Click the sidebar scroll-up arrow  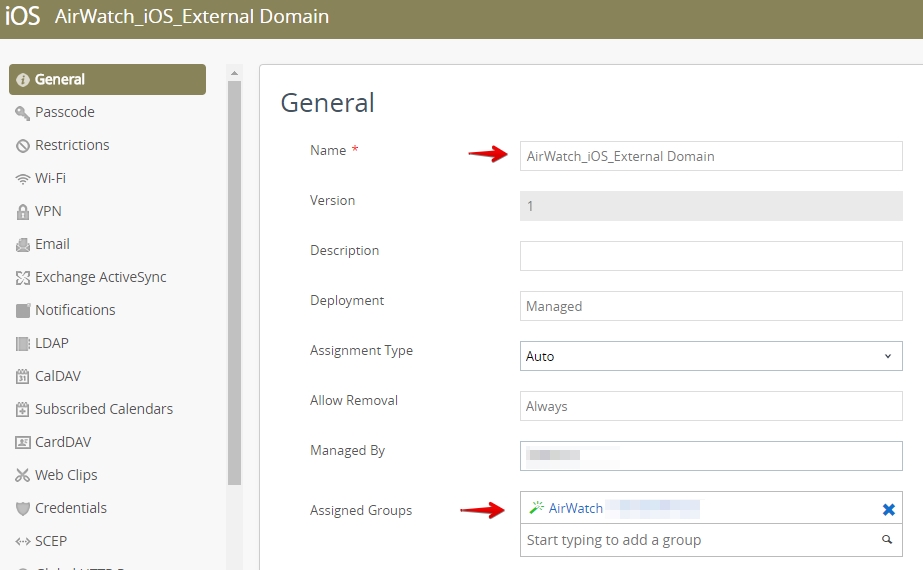point(235,73)
